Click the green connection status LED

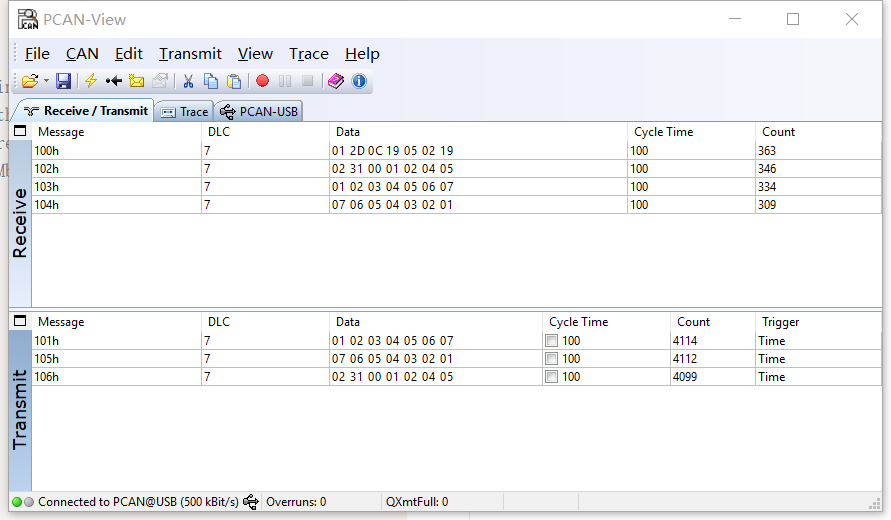16,502
